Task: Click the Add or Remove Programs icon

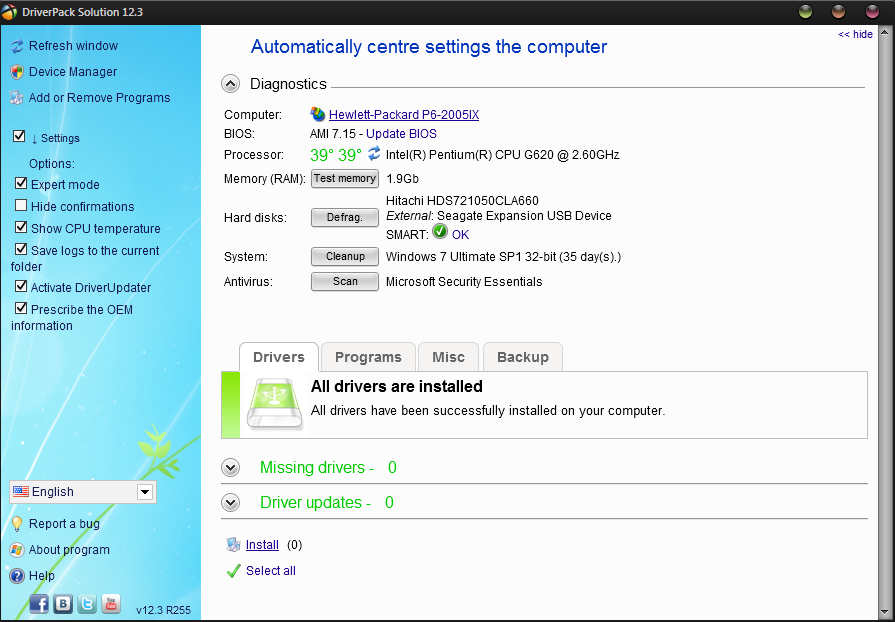Action: pyautogui.click(x=17, y=98)
